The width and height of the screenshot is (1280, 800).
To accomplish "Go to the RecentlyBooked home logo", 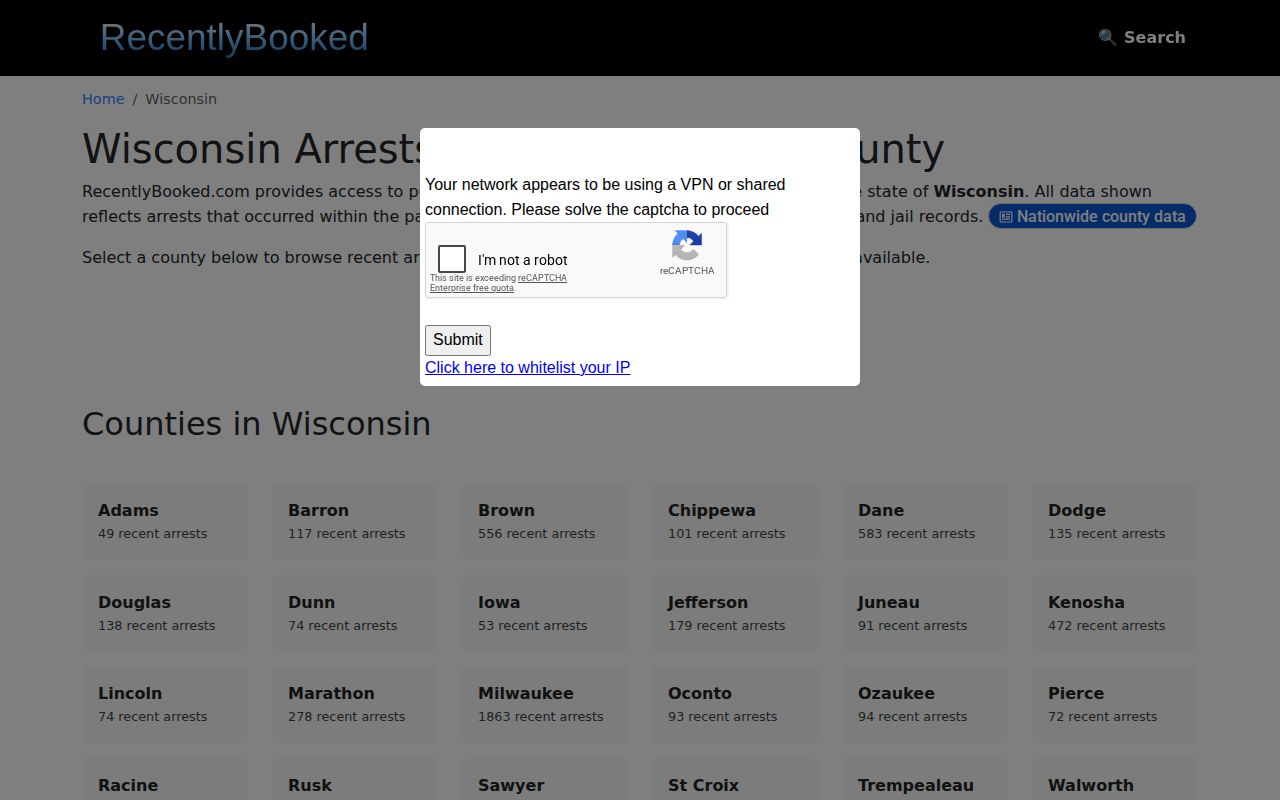I will (x=234, y=37).
